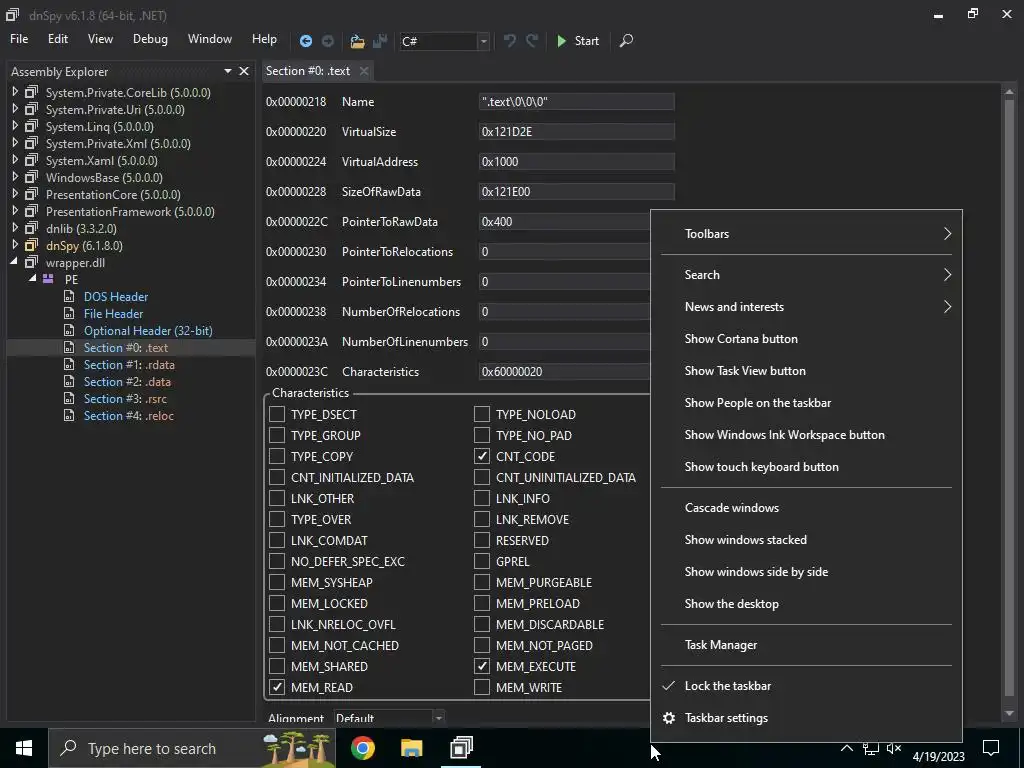Image resolution: width=1024 pixels, height=768 pixels.
Task: Collapse the PE node
Action: point(32,279)
